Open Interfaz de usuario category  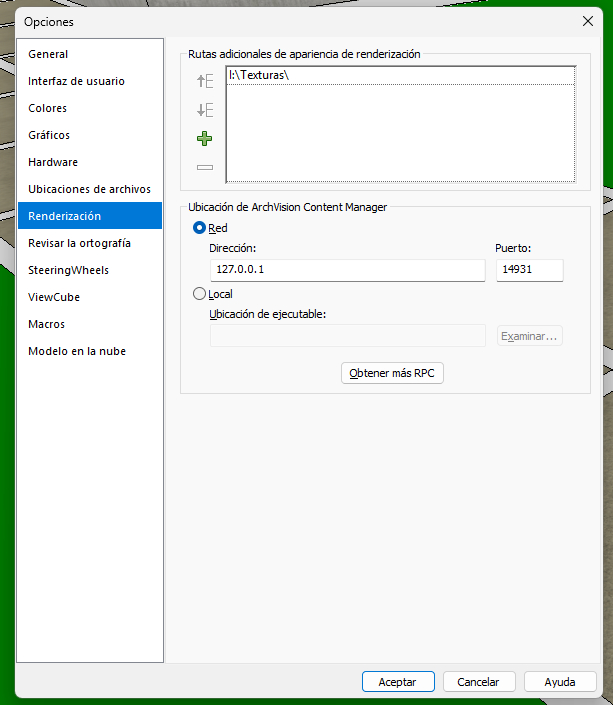point(90,81)
